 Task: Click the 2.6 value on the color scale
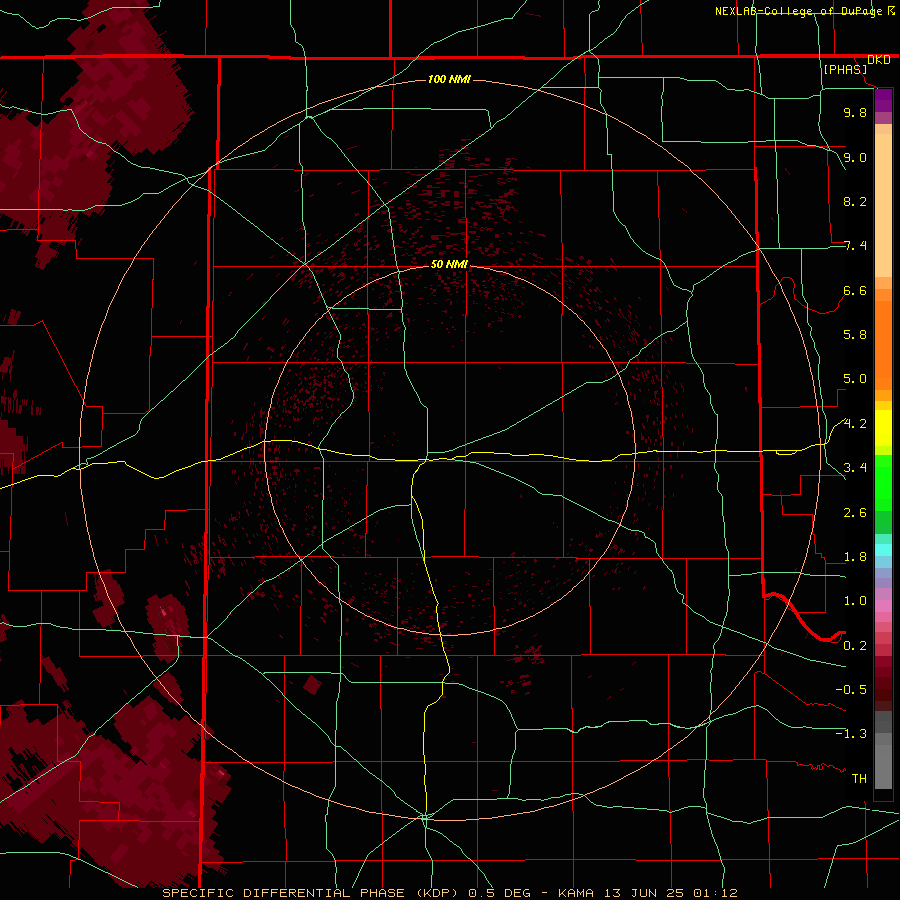pyautogui.click(x=855, y=513)
